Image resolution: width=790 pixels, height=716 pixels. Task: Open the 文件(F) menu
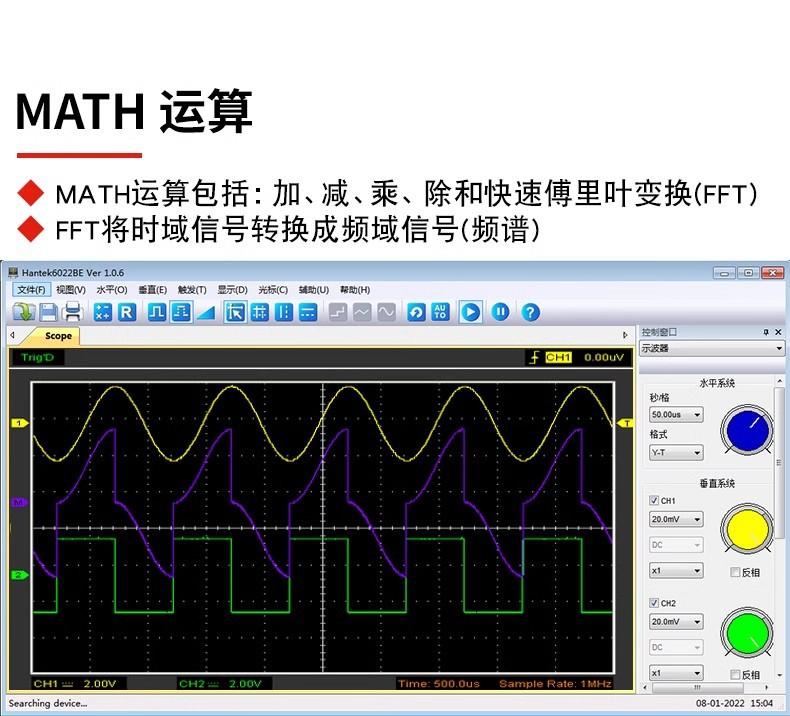(31, 290)
